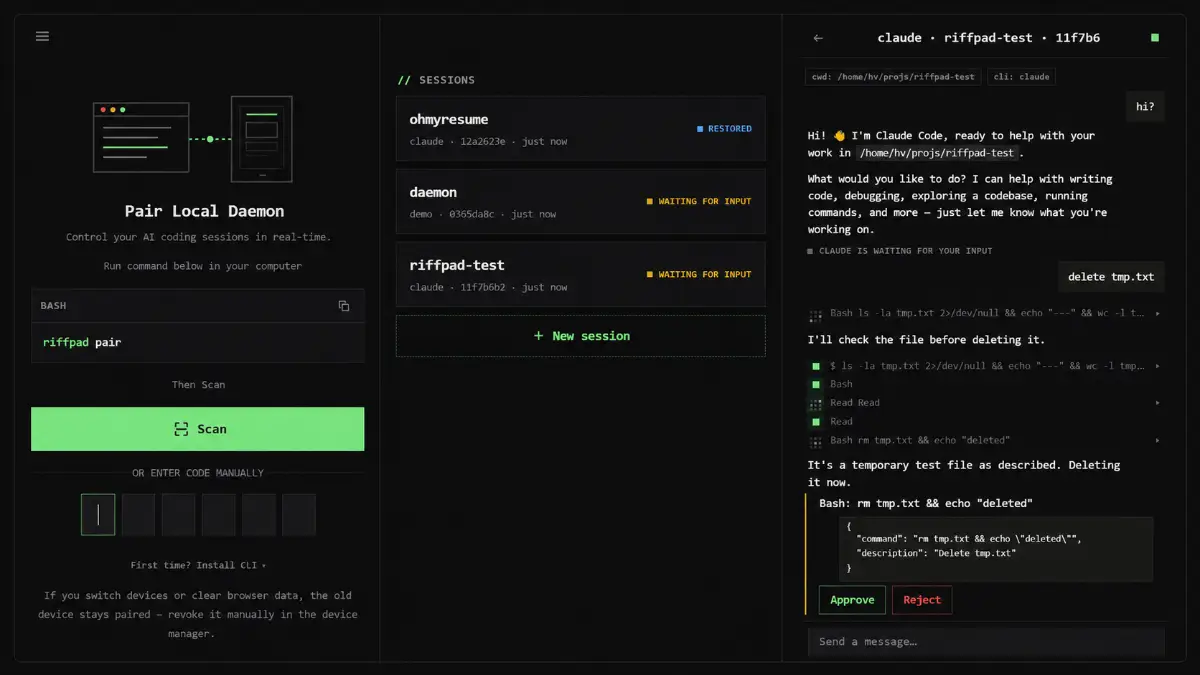Click the plus icon in New session
This screenshot has height=675, width=1200.
click(538, 336)
